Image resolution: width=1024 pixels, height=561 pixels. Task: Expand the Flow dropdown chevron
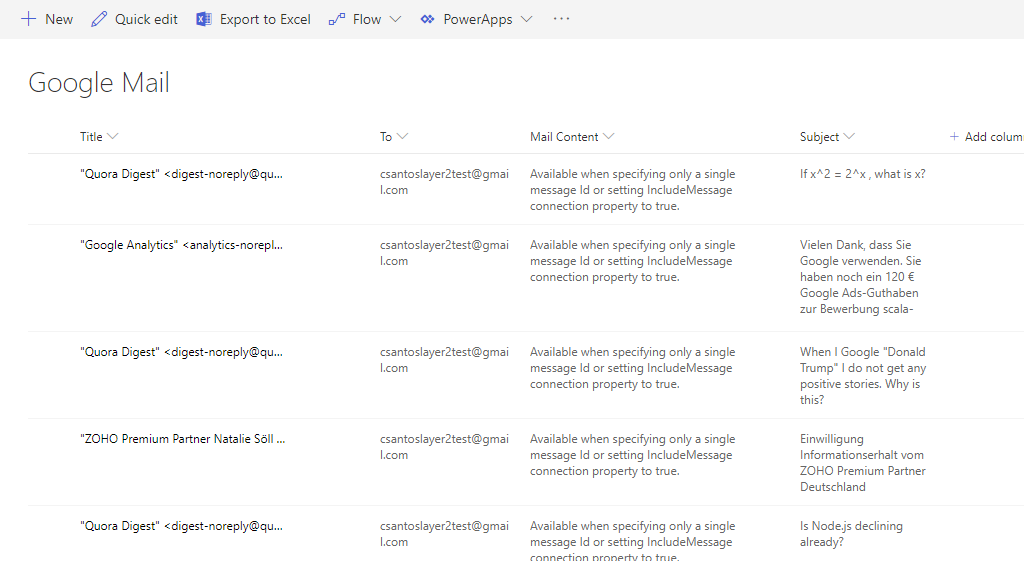pos(395,19)
